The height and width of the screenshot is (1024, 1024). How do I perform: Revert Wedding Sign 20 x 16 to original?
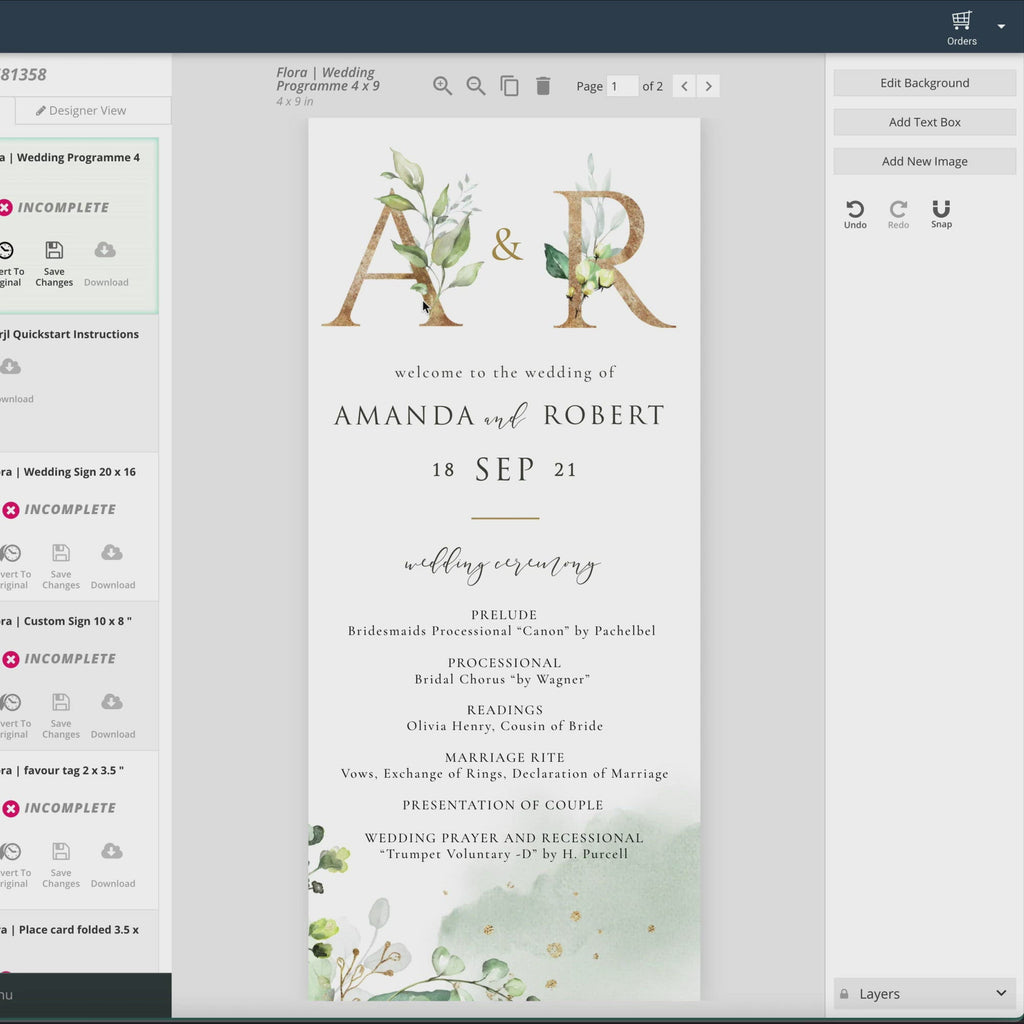point(14,567)
